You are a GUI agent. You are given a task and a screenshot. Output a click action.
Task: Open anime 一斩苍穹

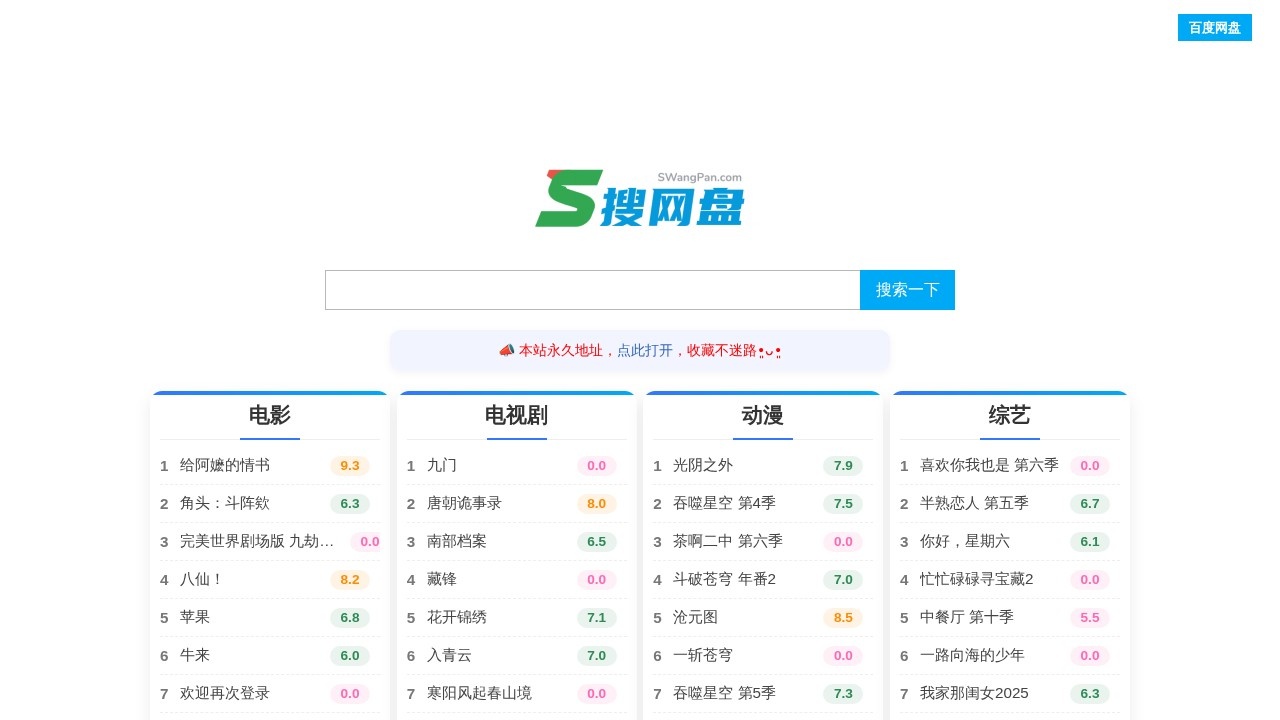(703, 655)
